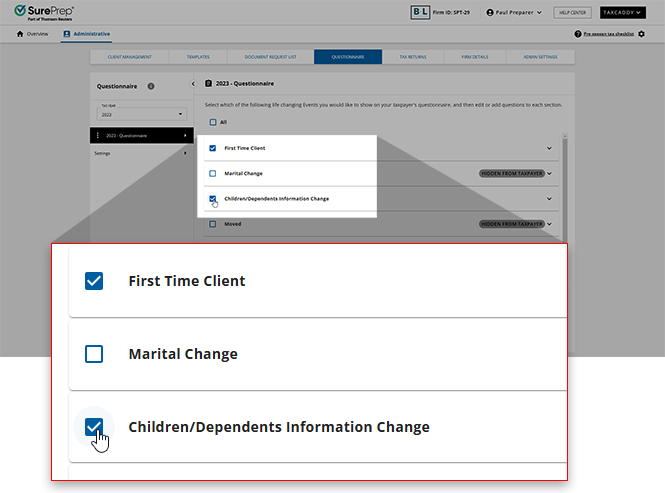The width and height of the screenshot is (665, 493).
Task: Click Hidden From Taxpayer badge on Moved
Action: (512, 224)
